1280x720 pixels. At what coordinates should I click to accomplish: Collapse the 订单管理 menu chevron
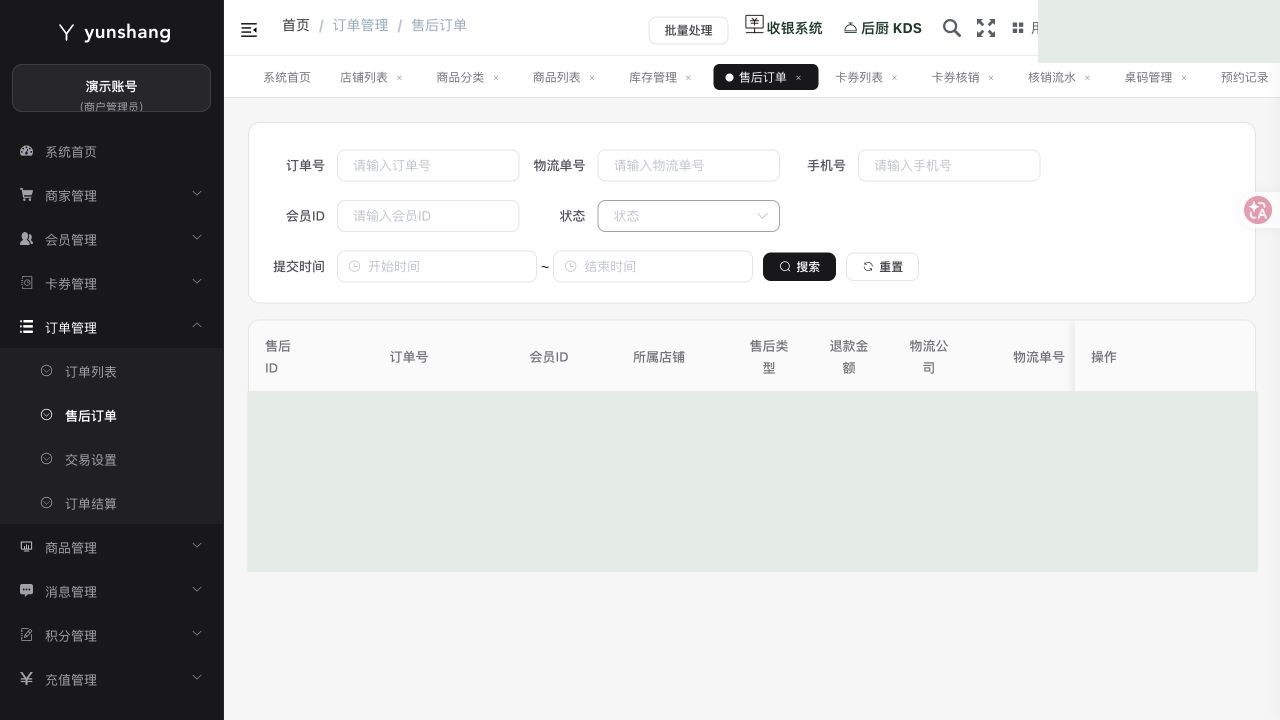[197, 325]
